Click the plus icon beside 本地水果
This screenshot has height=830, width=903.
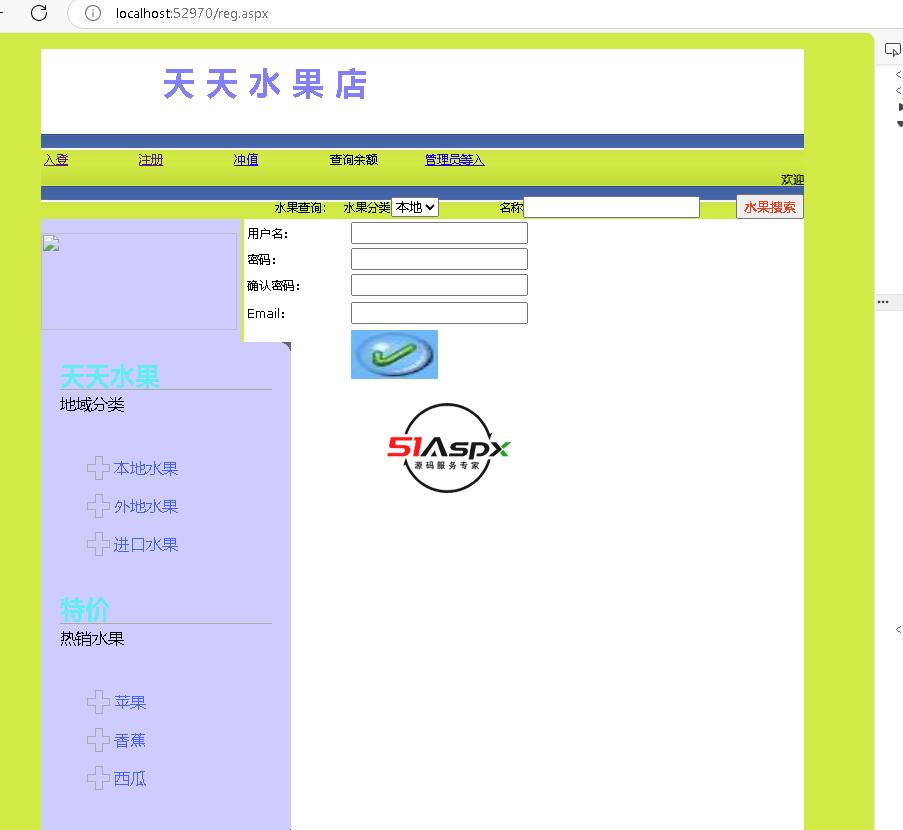tap(98, 468)
